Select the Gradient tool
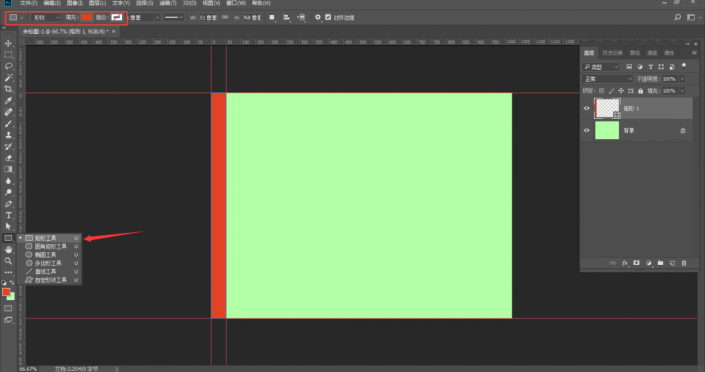 (8, 169)
